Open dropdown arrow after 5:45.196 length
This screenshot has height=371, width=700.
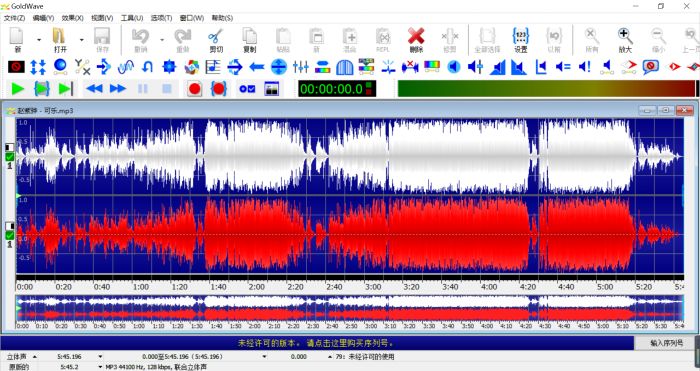point(100,356)
